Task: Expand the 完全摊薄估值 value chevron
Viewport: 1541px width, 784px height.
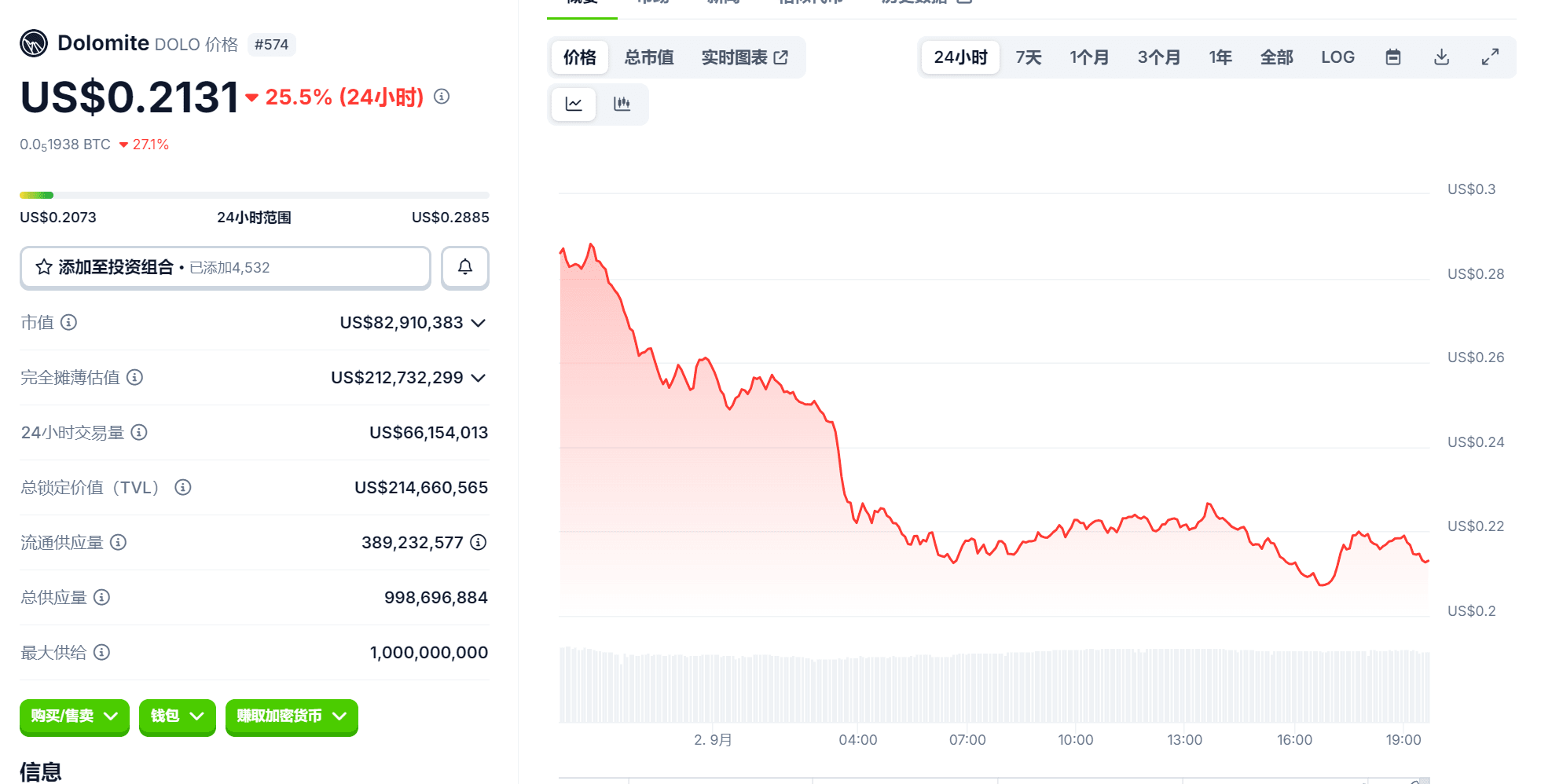Action: (x=478, y=378)
